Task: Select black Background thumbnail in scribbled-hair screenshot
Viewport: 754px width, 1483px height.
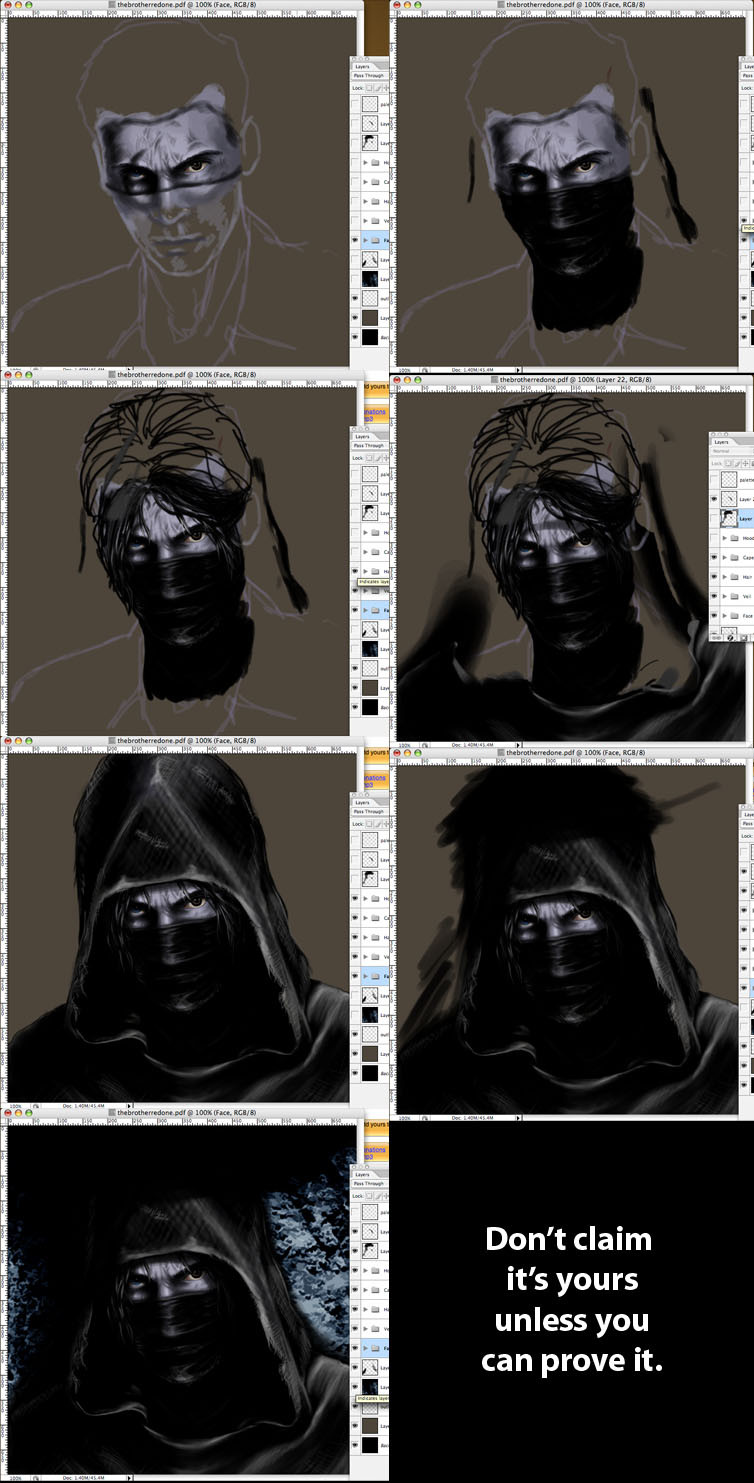Action: [x=370, y=707]
